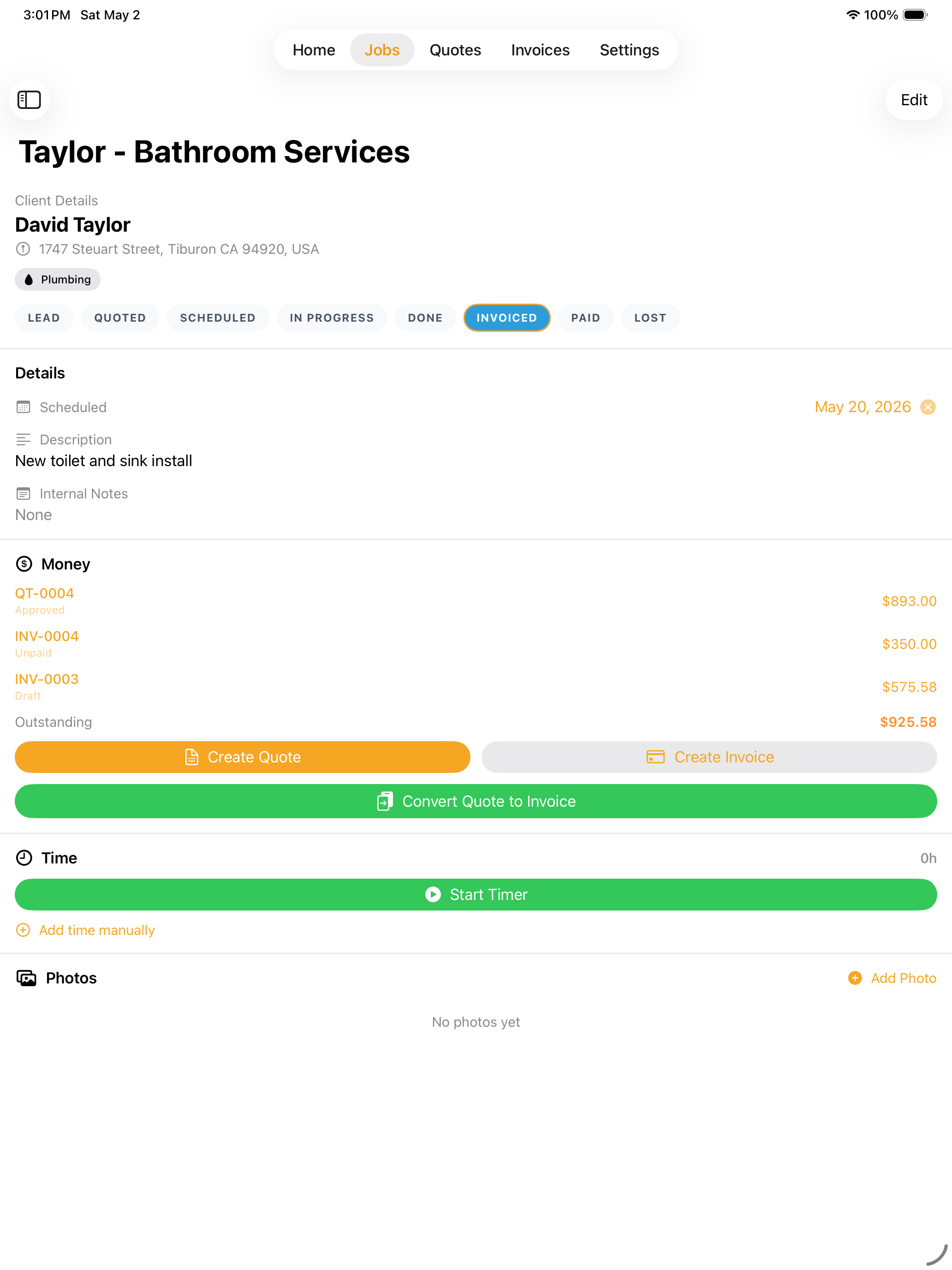
Task: Click the Create Quote button
Action: click(243, 757)
